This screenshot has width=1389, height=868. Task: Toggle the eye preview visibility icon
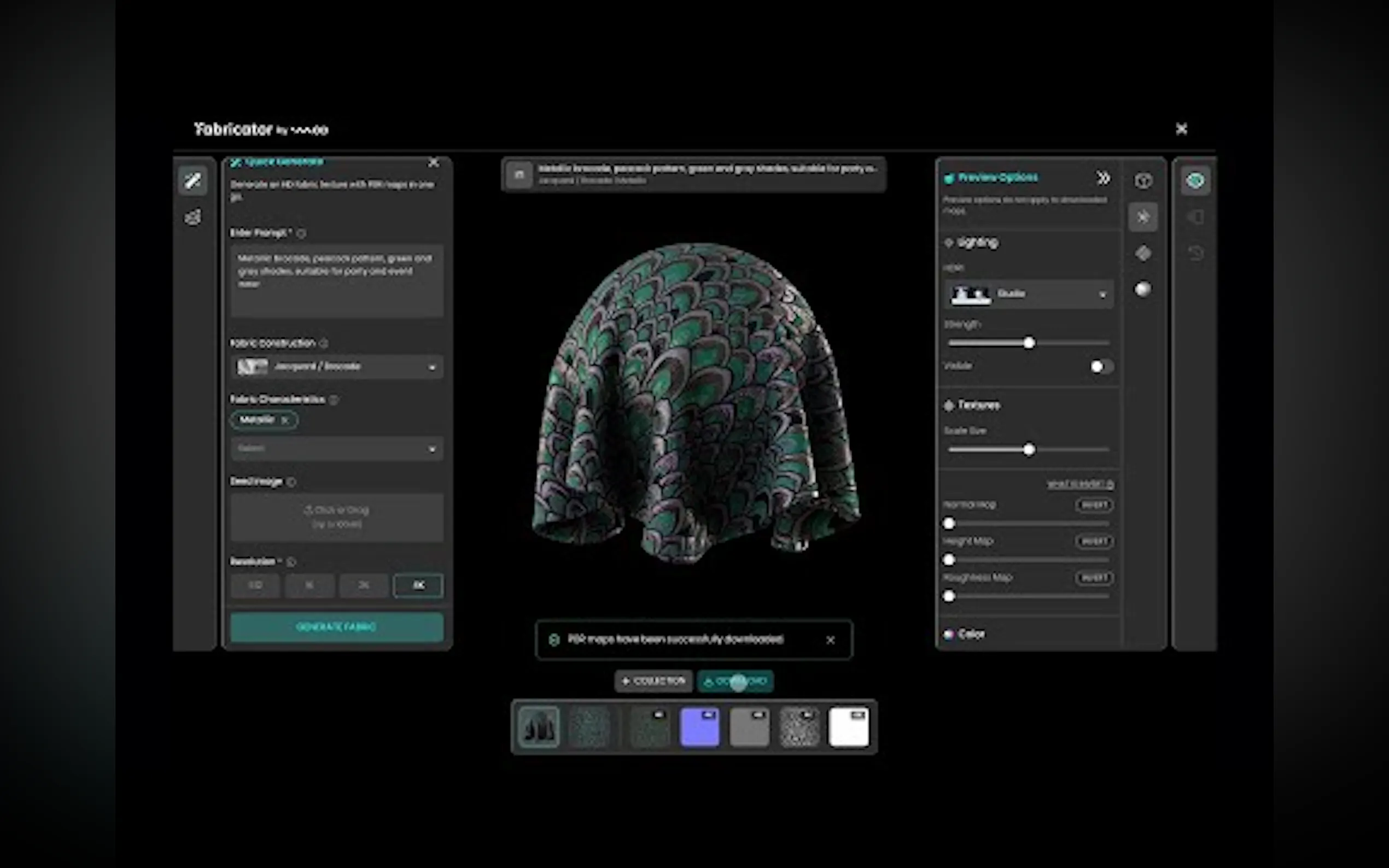tap(1195, 181)
